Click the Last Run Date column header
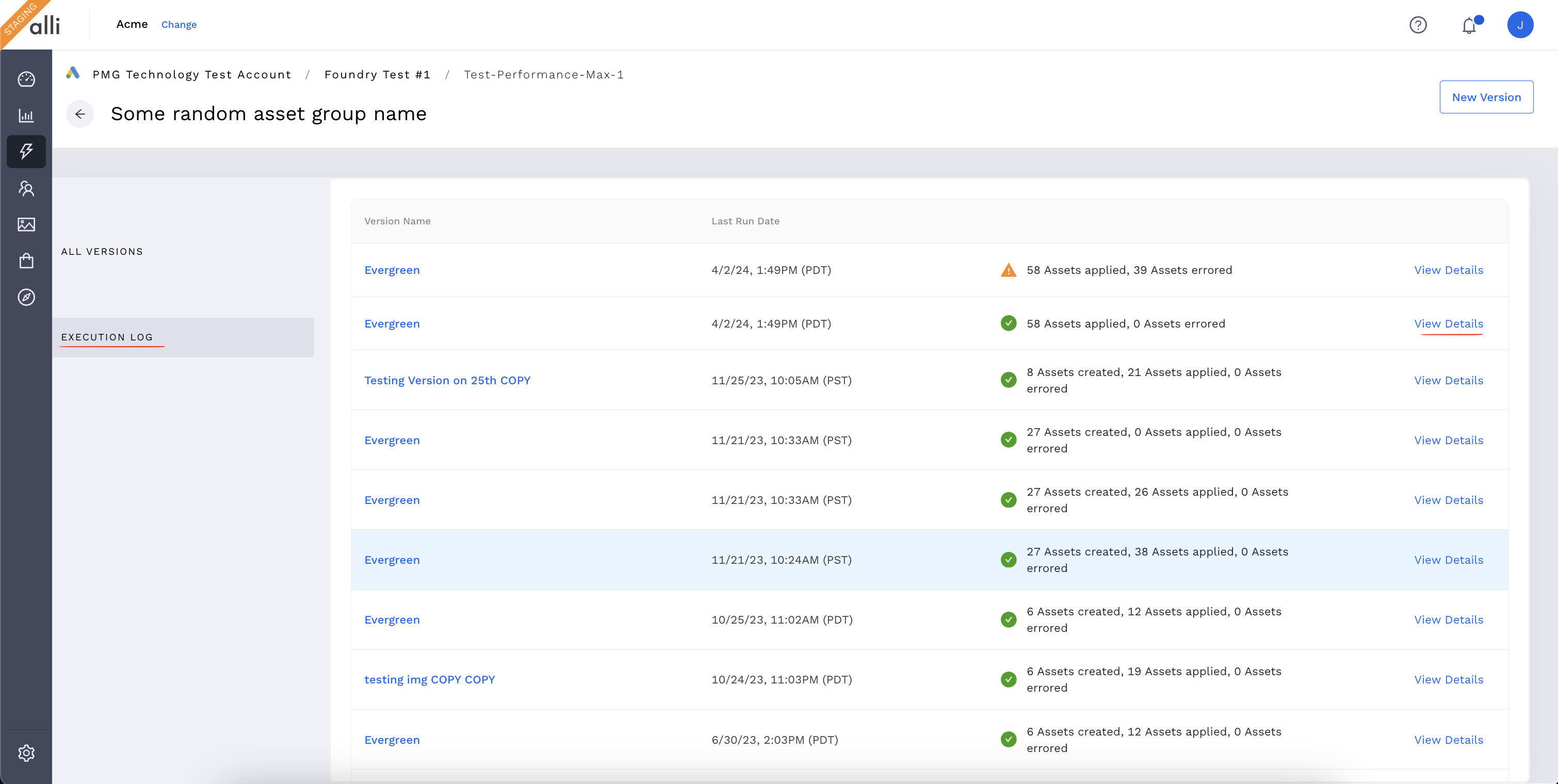This screenshot has width=1558, height=784. coord(745,221)
